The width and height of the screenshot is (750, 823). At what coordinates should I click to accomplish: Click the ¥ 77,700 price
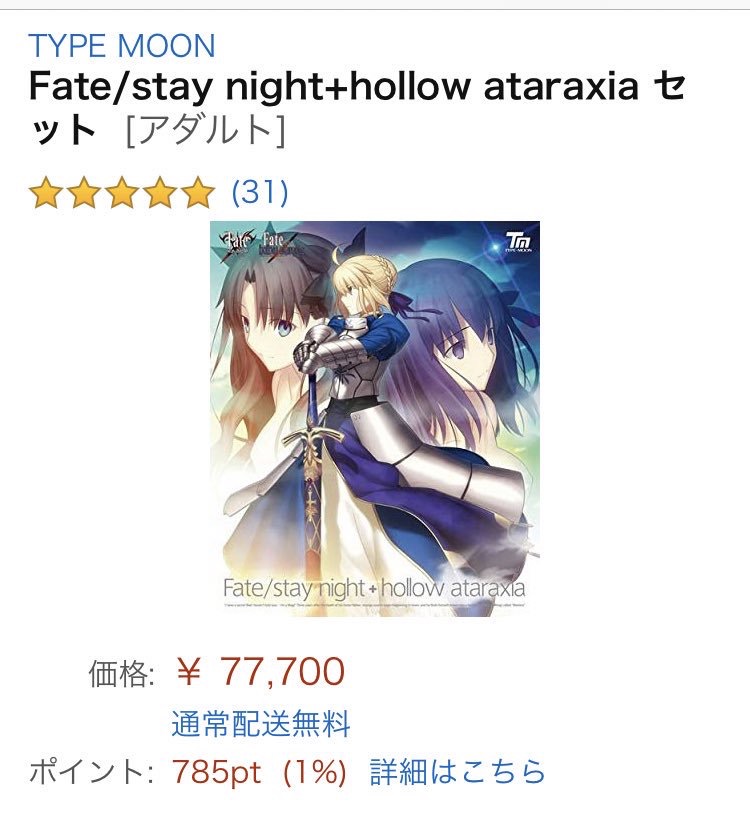click(x=260, y=671)
